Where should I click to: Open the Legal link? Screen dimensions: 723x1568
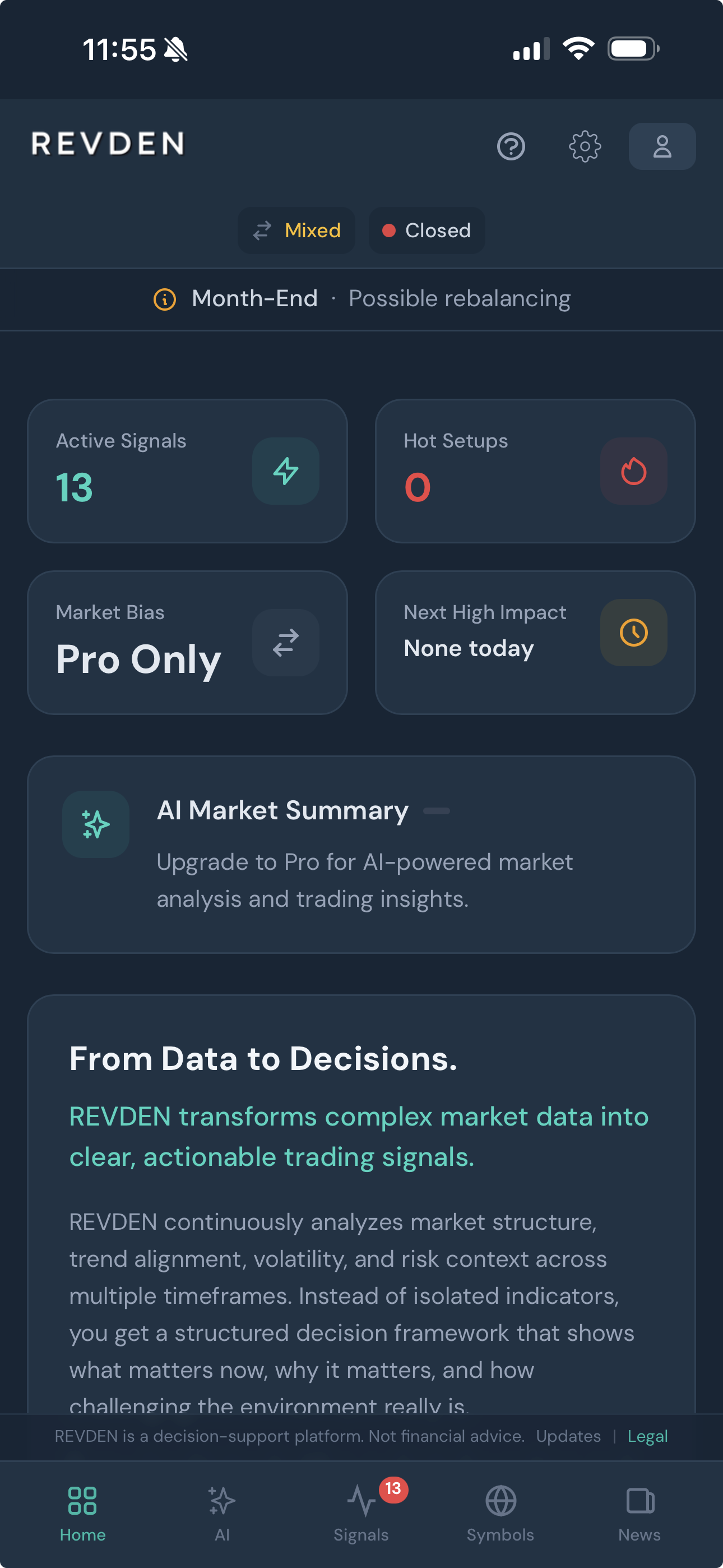(x=647, y=1435)
